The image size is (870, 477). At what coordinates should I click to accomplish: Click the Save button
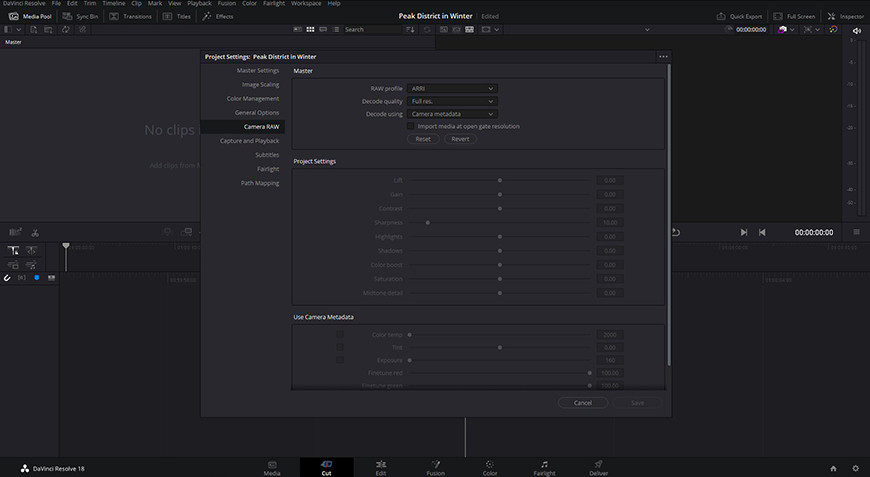point(638,403)
